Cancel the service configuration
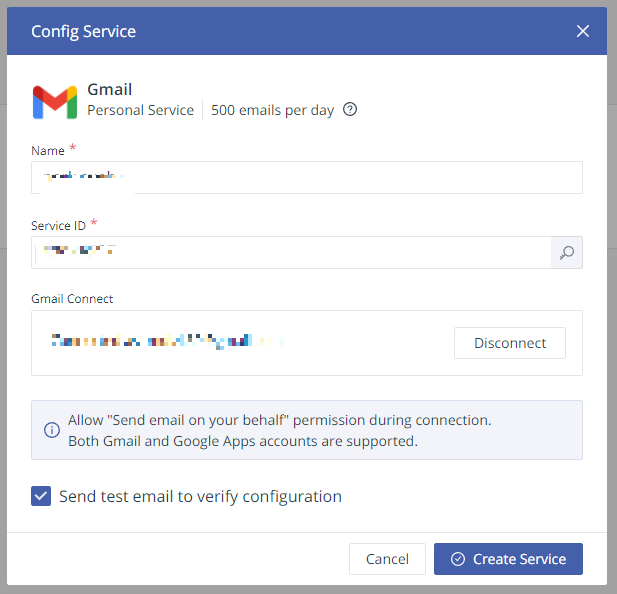 point(387,559)
